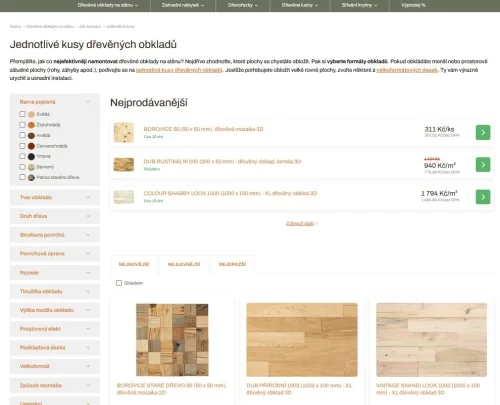Open Dub Rustikální 200 via green arrow
Screen dimensions: 500x405
(483, 165)
